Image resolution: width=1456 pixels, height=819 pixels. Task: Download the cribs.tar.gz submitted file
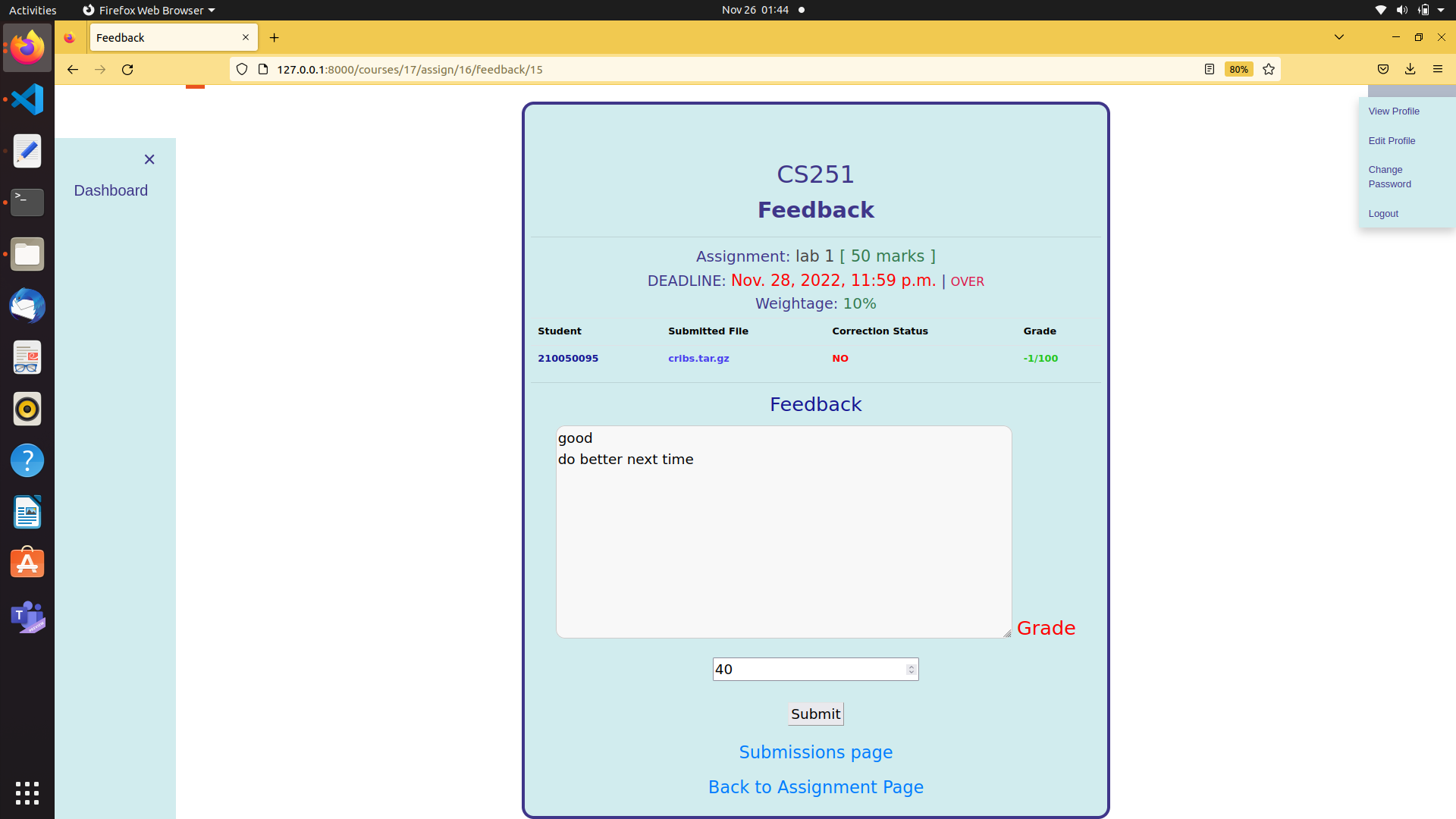[698, 359]
